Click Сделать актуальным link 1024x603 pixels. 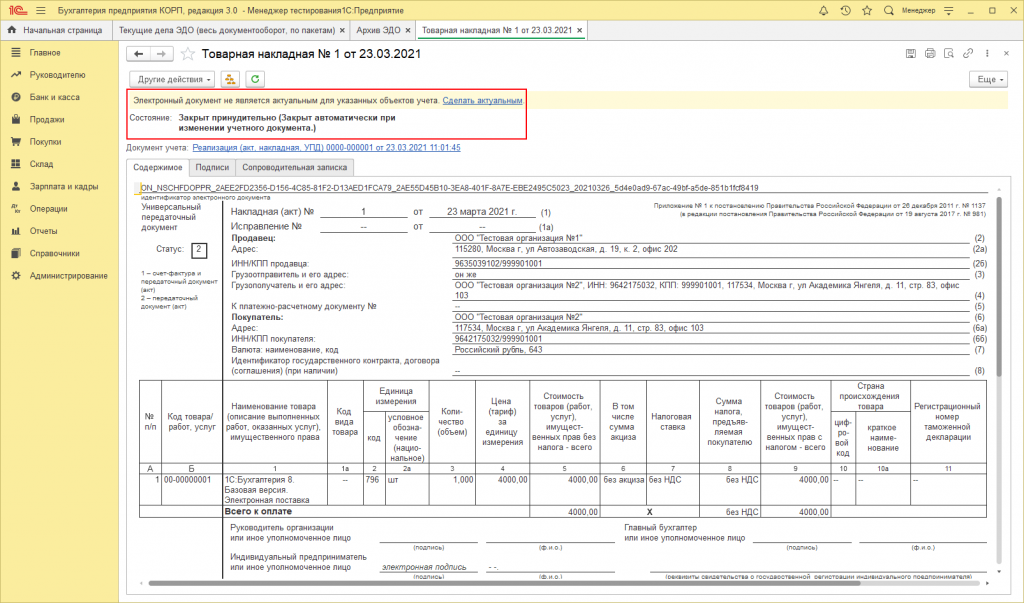[x=482, y=101]
